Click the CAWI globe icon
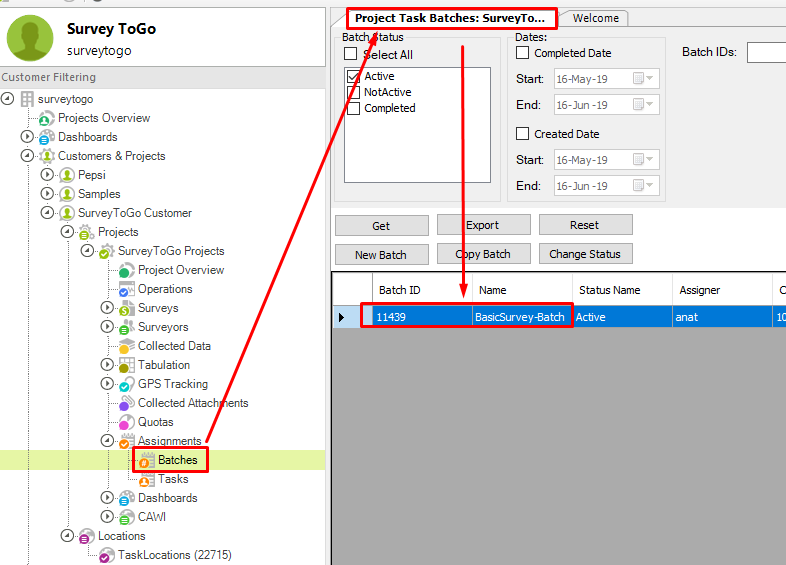 [x=126, y=517]
